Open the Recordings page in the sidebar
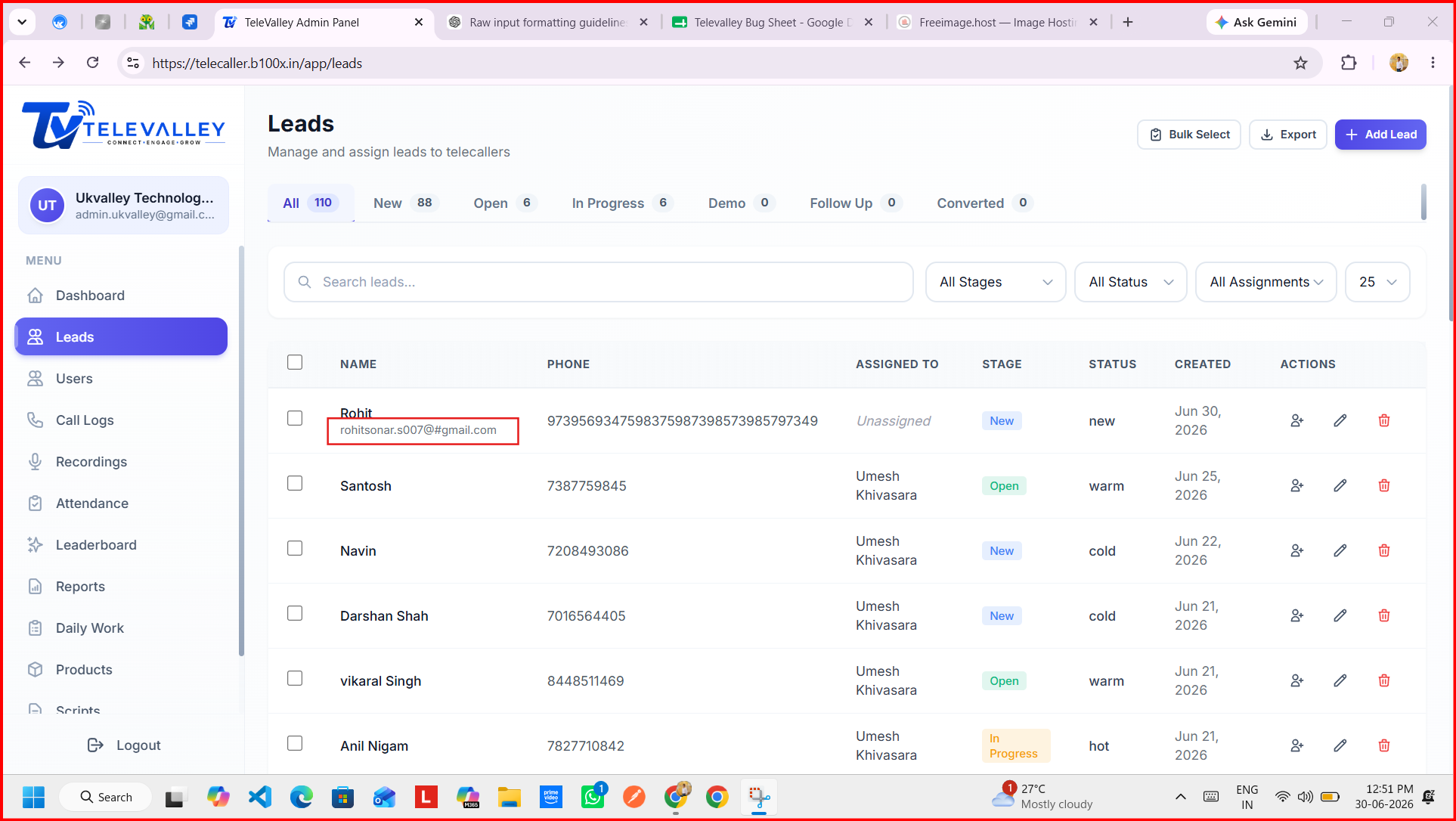This screenshot has width=1456, height=821. [x=91, y=461]
